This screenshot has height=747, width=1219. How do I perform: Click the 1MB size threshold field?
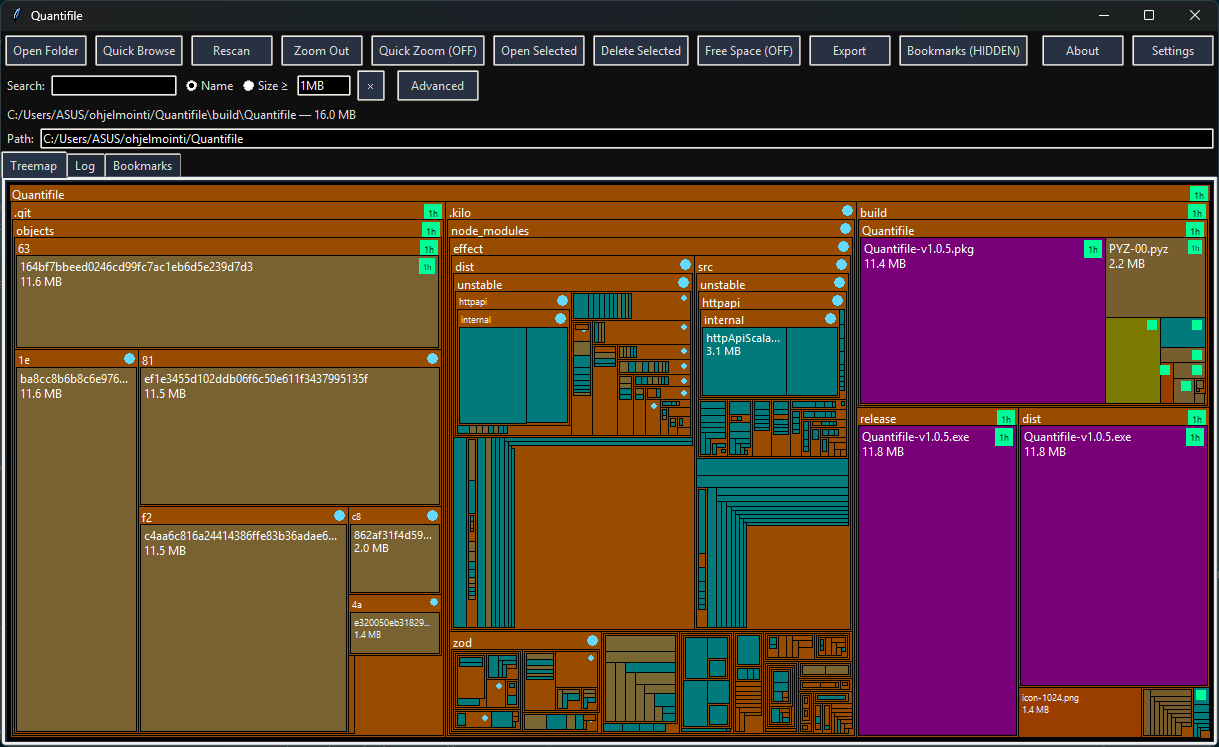[x=324, y=86]
